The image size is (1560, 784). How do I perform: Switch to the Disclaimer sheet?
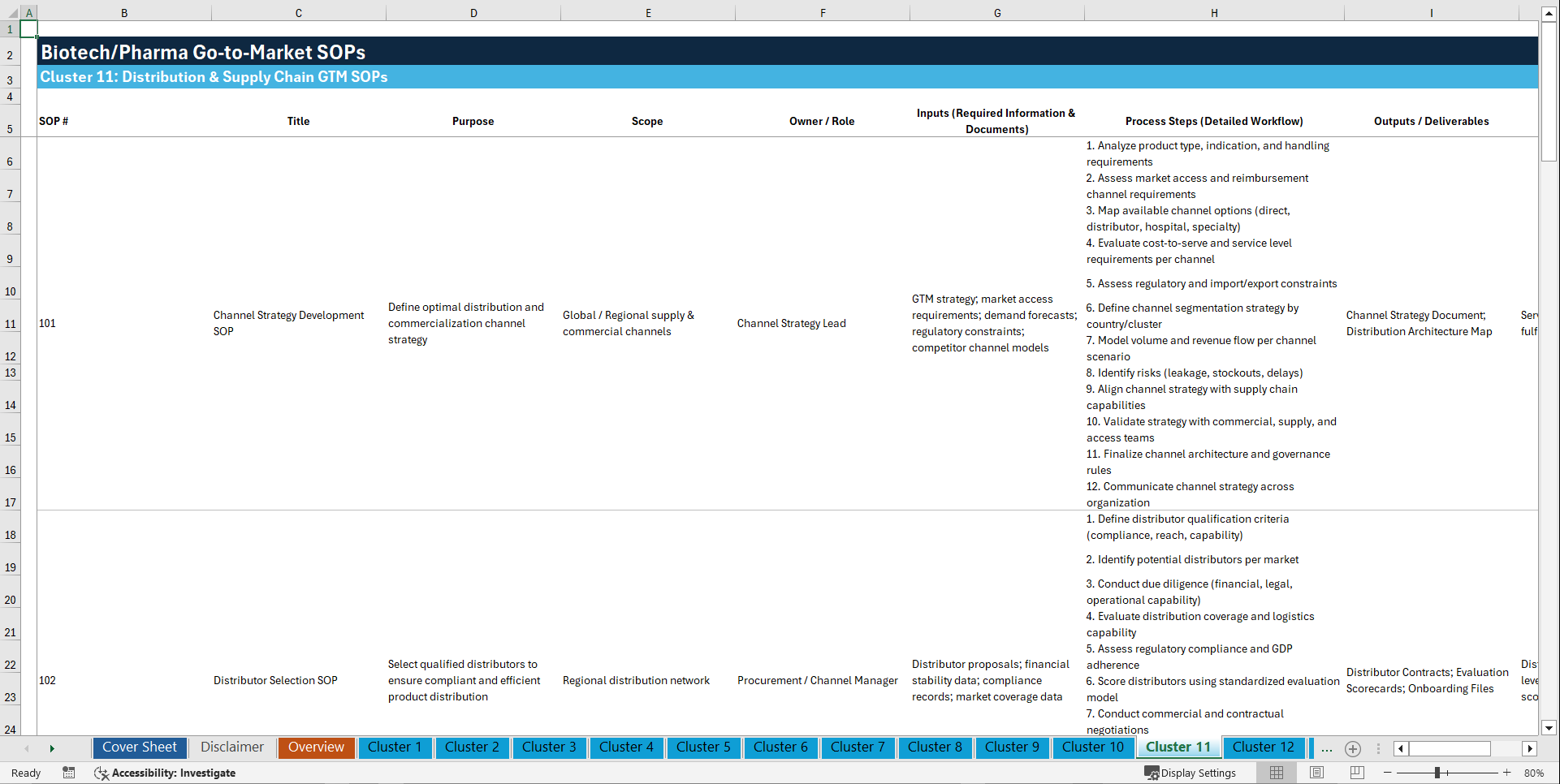(x=231, y=747)
